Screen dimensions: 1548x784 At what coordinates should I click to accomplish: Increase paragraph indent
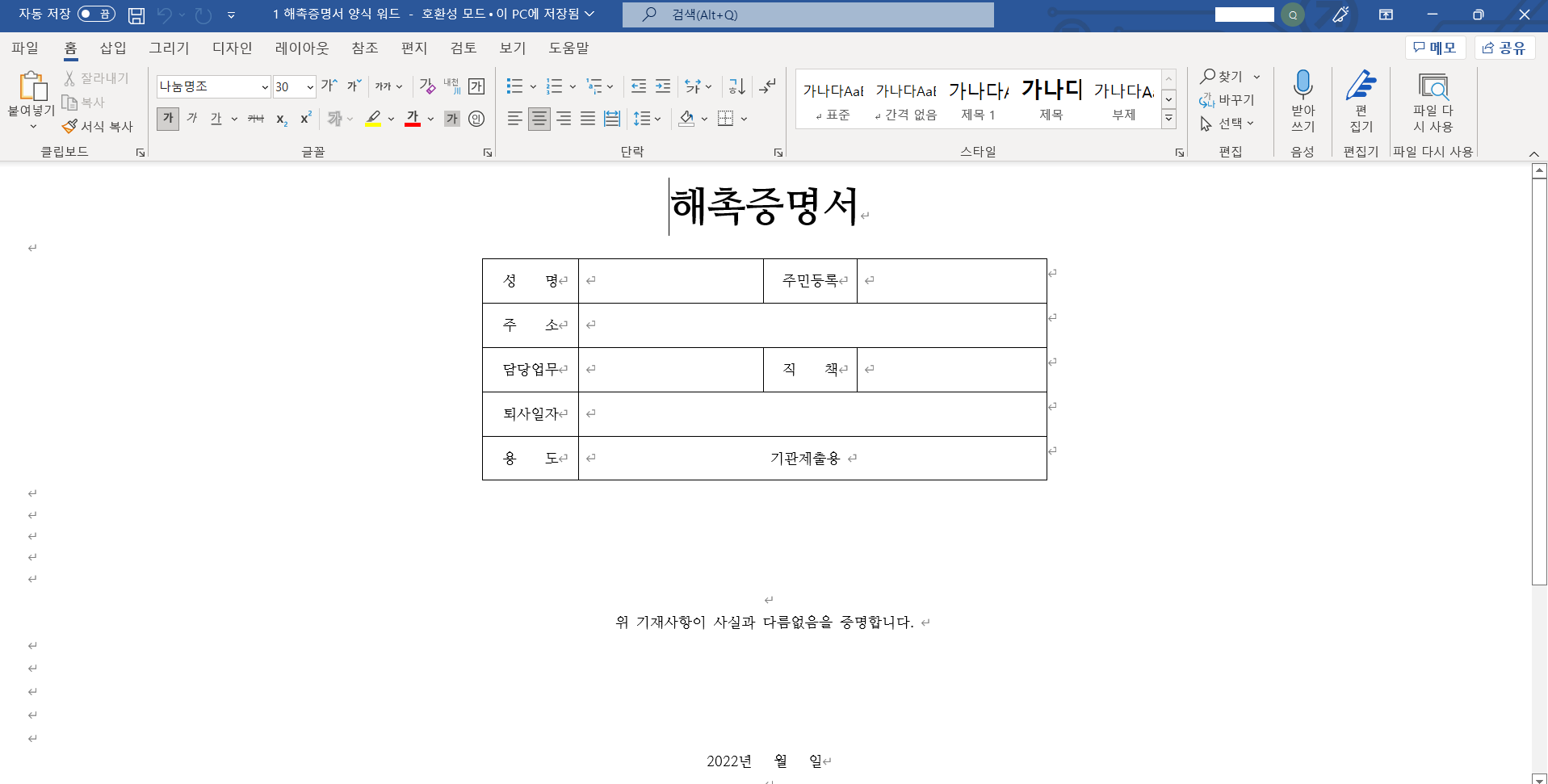pyautogui.click(x=663, y=86)
